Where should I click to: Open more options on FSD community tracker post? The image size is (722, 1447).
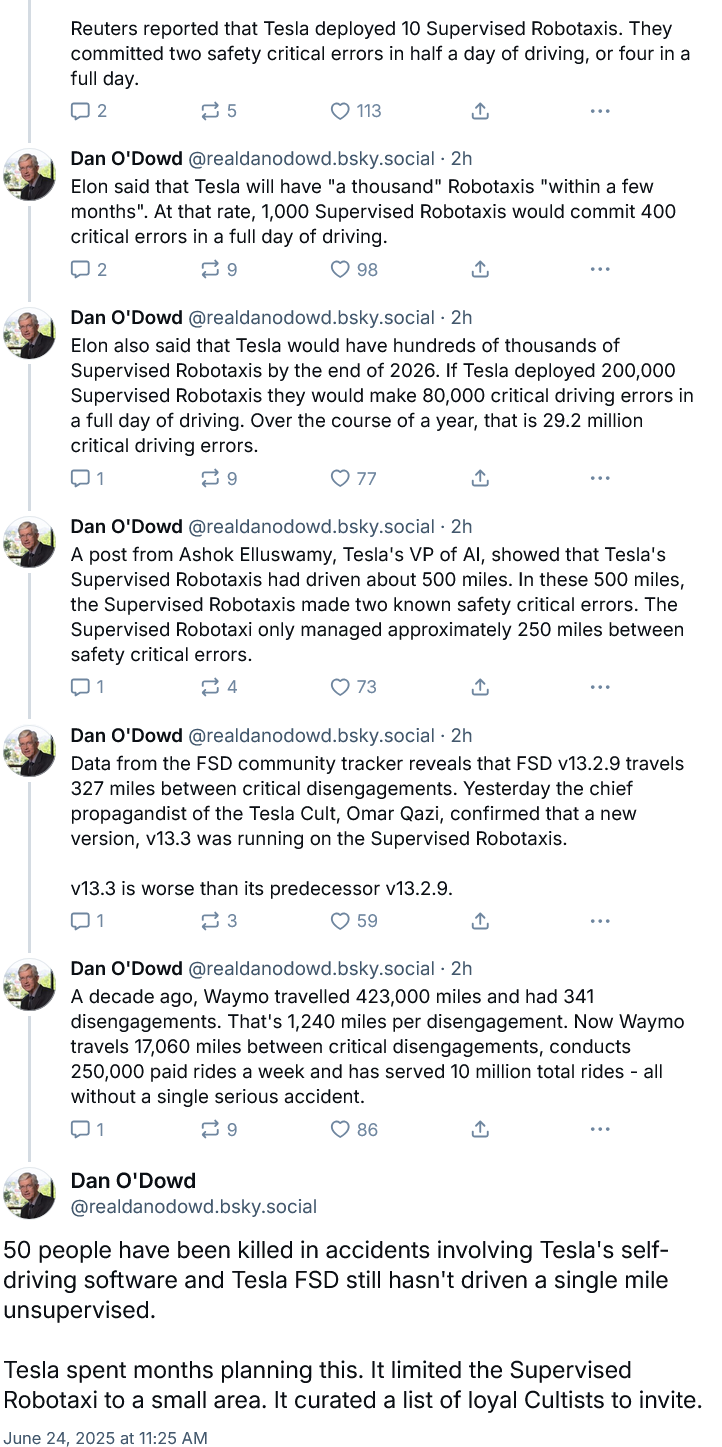pyautogui.click(x=600, y=921)
